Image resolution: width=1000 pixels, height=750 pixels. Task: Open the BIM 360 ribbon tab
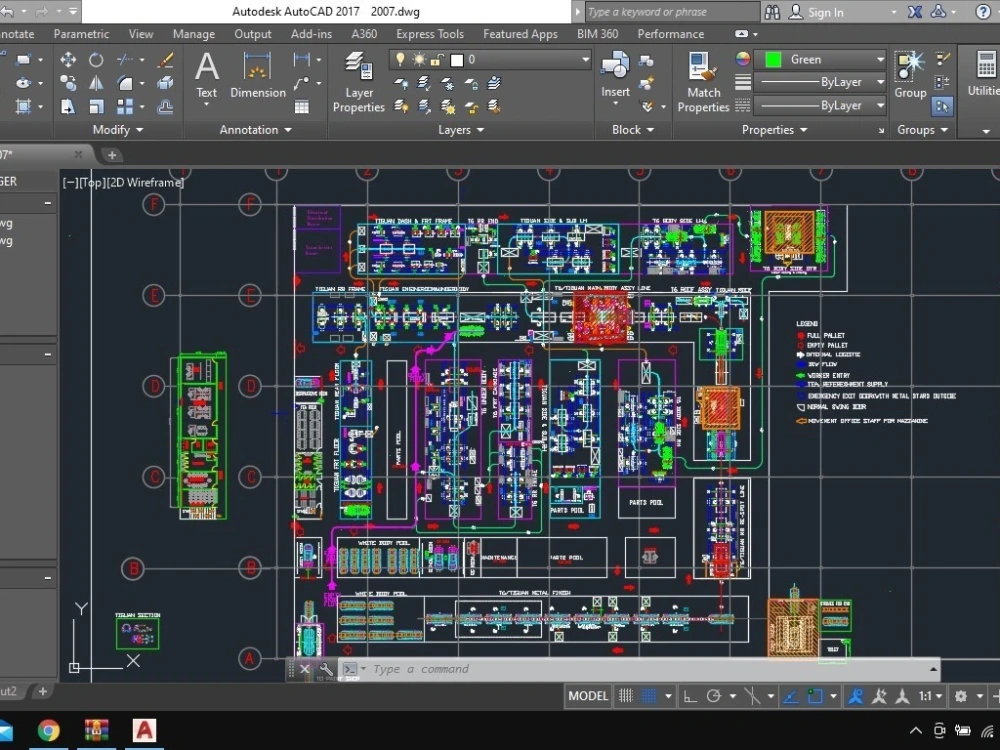tap(598, 34)
